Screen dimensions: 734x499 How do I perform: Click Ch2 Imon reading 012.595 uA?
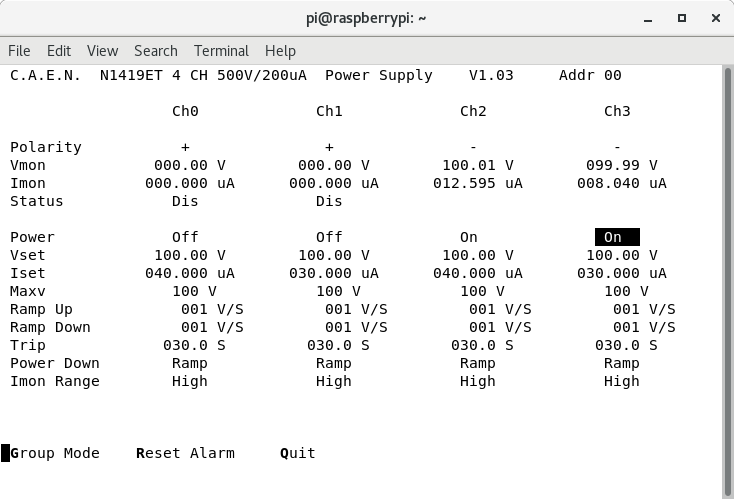[477, 183]
